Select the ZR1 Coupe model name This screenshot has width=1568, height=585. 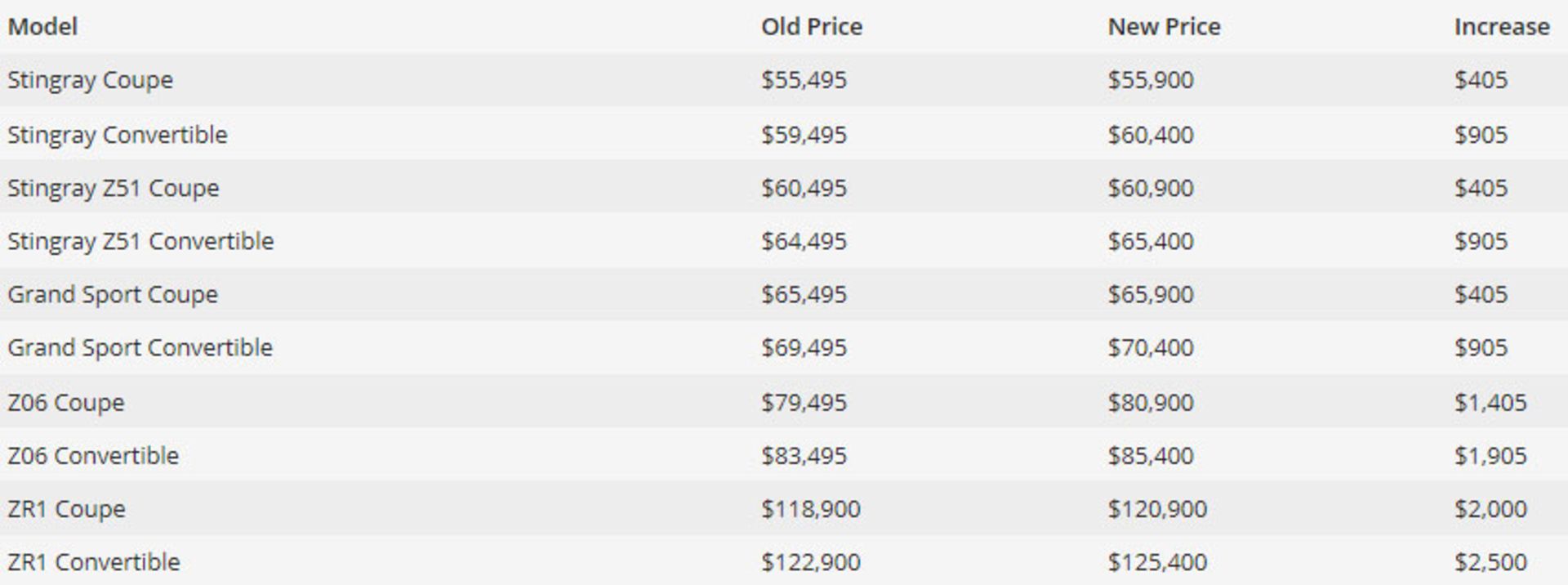pyautogui.click(x=66, y=508)
